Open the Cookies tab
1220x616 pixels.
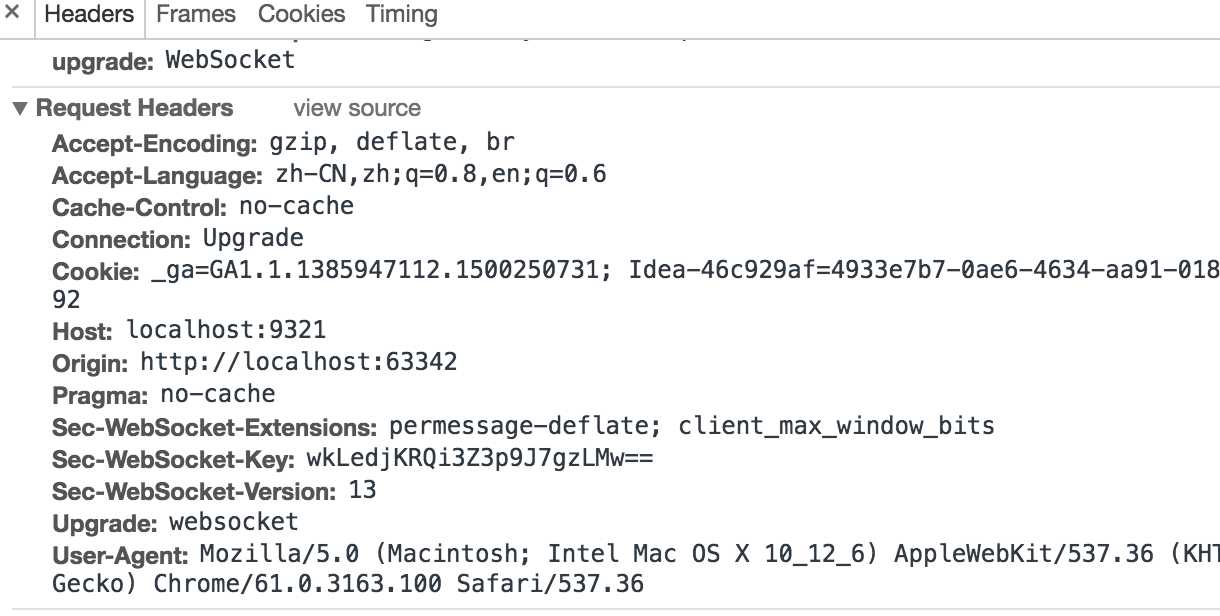pos(301,14)
